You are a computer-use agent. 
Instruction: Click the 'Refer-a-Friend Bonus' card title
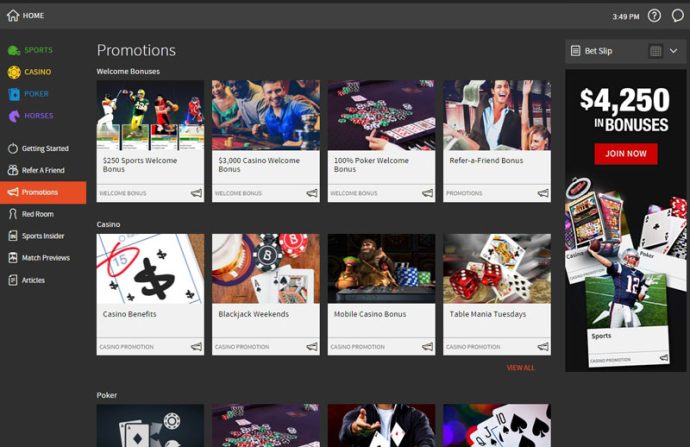click(x=486, y=161)
